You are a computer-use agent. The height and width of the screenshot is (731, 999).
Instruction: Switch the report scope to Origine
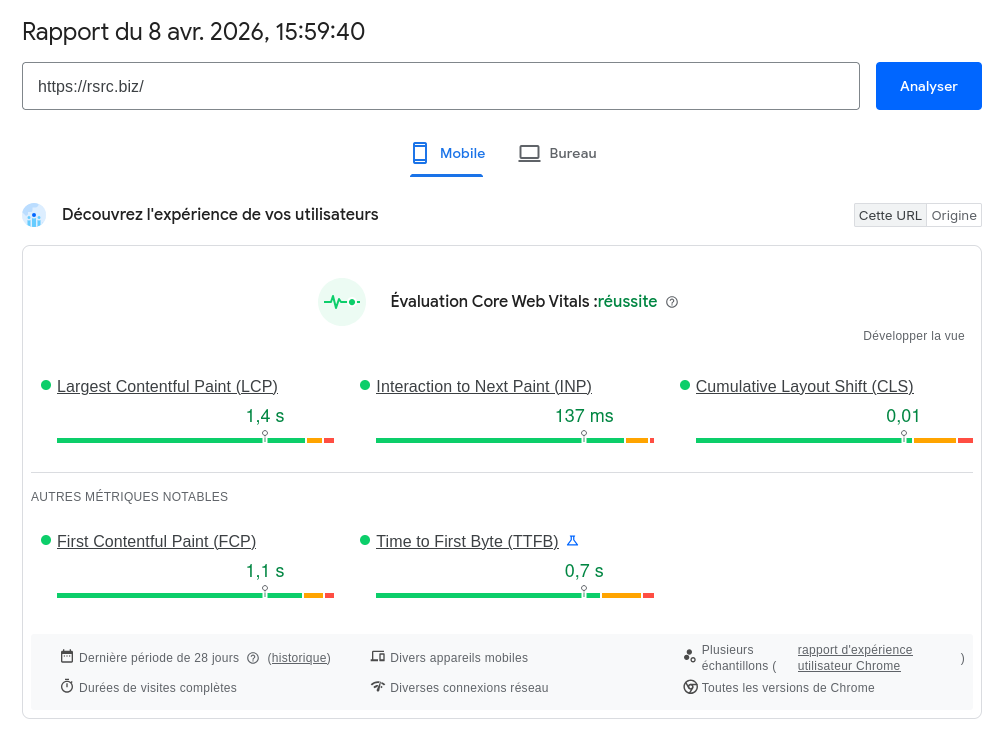click(x=953, y=215)
